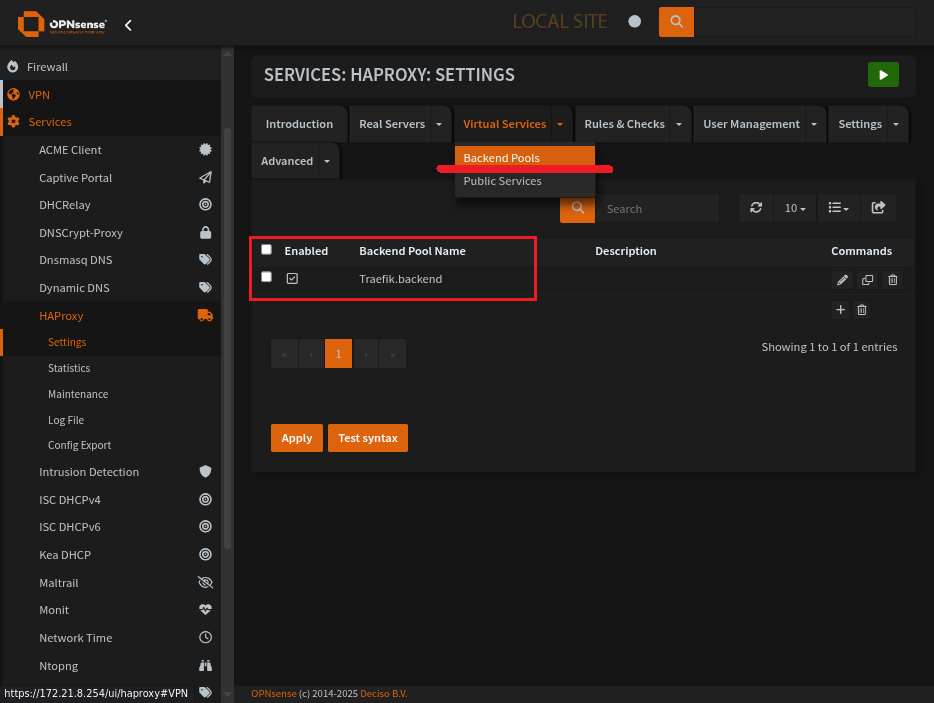This screenshot has width=934, height=703.
Task: Sort by the Backend Pool Name column
Action: click(412, 251)
